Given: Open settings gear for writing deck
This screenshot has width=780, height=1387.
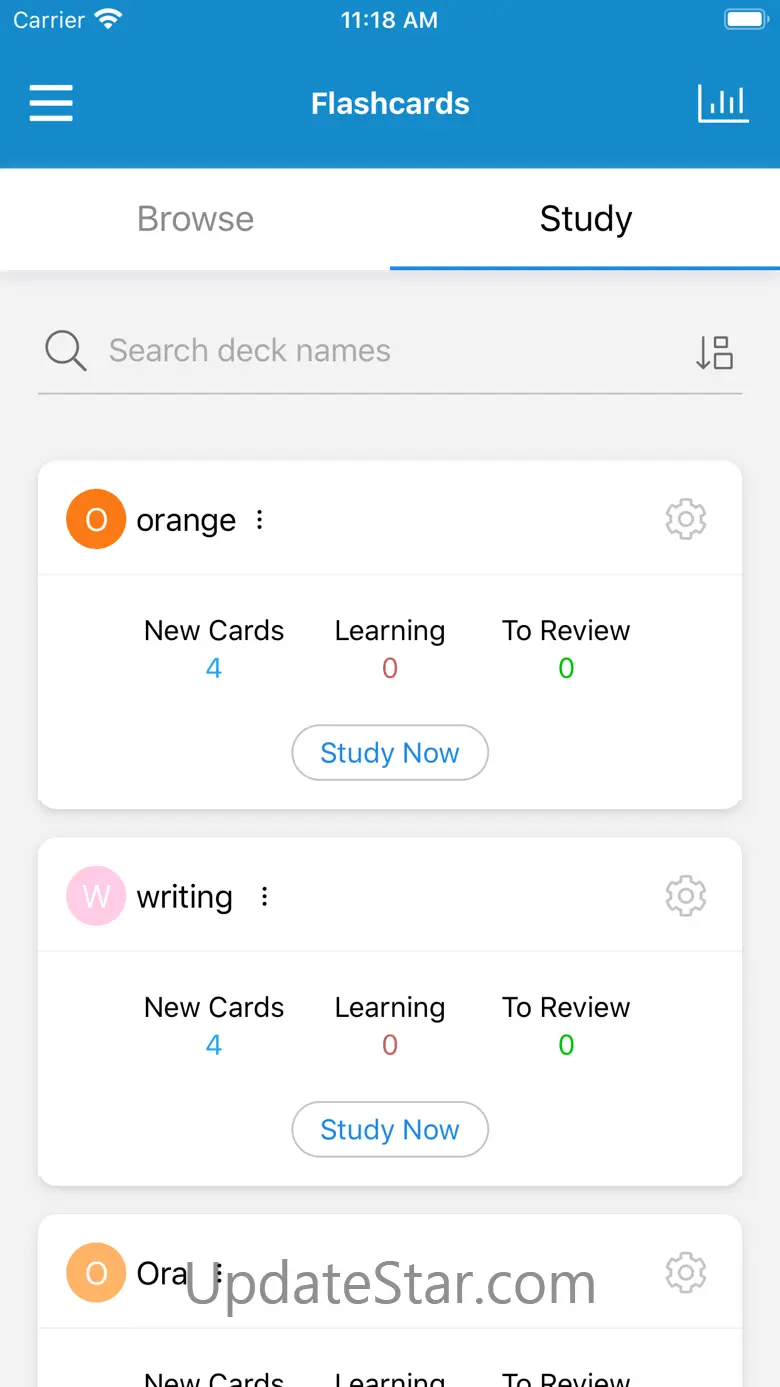Looking at the screenshot, I should [686, 896].
